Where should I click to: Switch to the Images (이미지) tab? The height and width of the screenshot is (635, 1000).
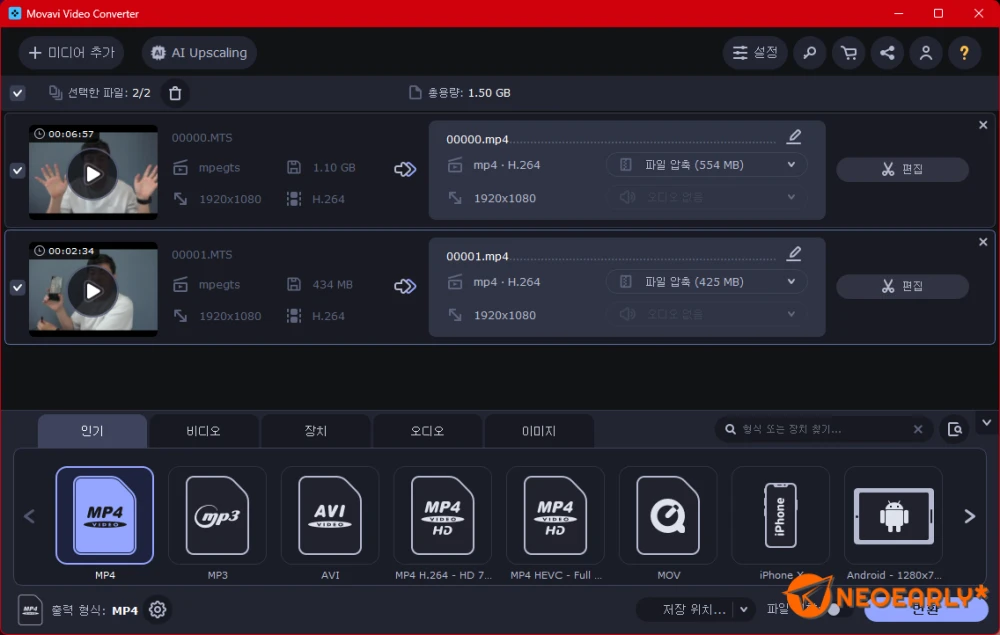(x=540, y=431)
